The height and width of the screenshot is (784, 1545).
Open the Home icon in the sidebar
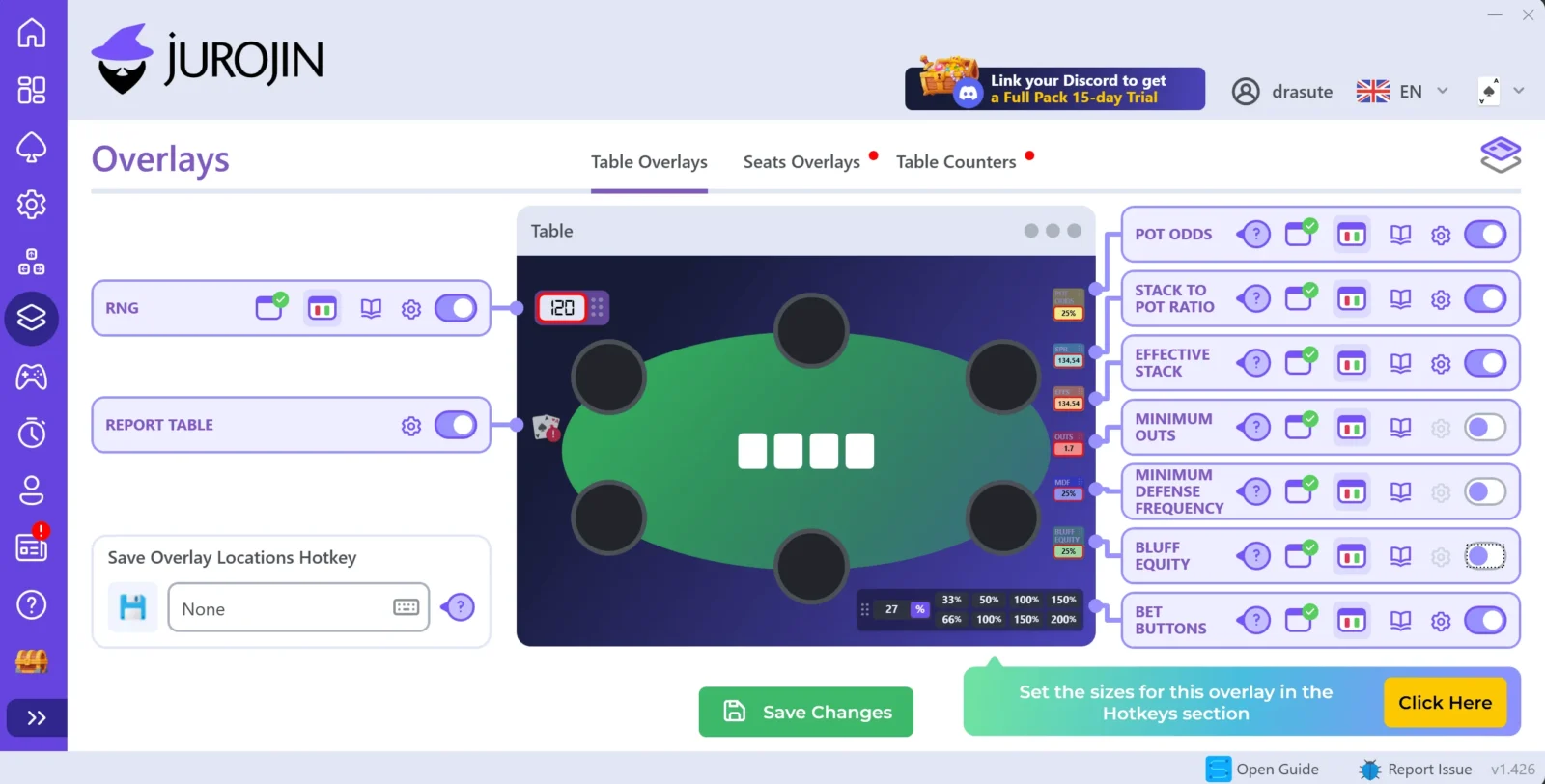coord(32,33)
